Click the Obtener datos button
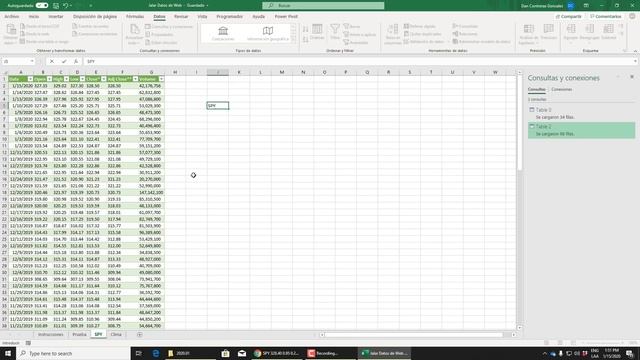This screenshot has height=360, width=640. (x=11, y=33)
